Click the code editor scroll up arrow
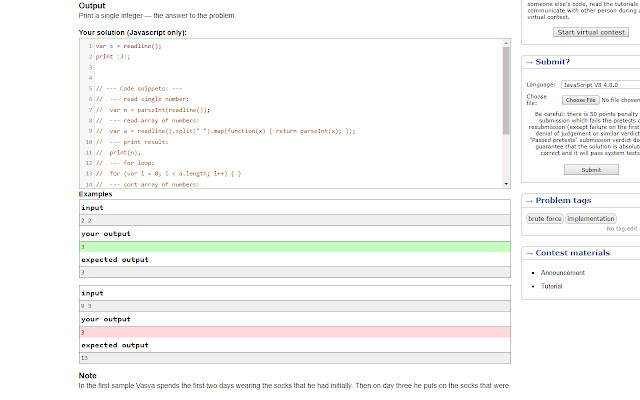Image resolution: width=640 pixels, height=400 pixels. [506, 43]
